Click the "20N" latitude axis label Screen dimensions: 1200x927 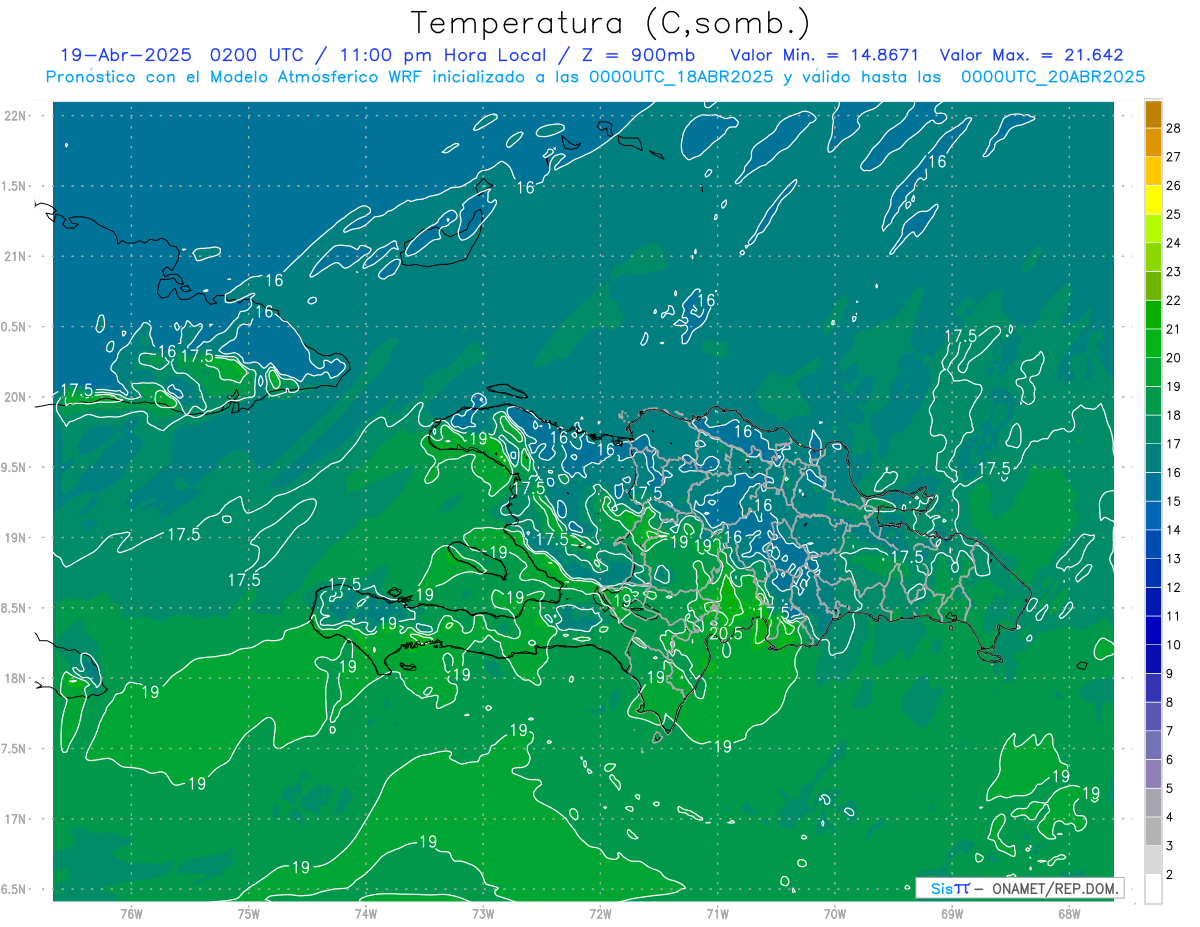[17, 397]
